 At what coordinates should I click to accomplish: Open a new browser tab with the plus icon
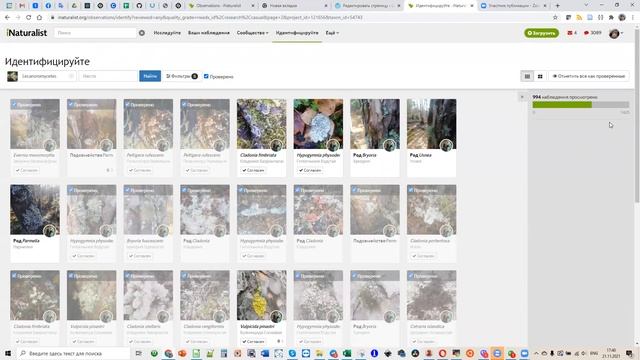[x=558, y=6]
